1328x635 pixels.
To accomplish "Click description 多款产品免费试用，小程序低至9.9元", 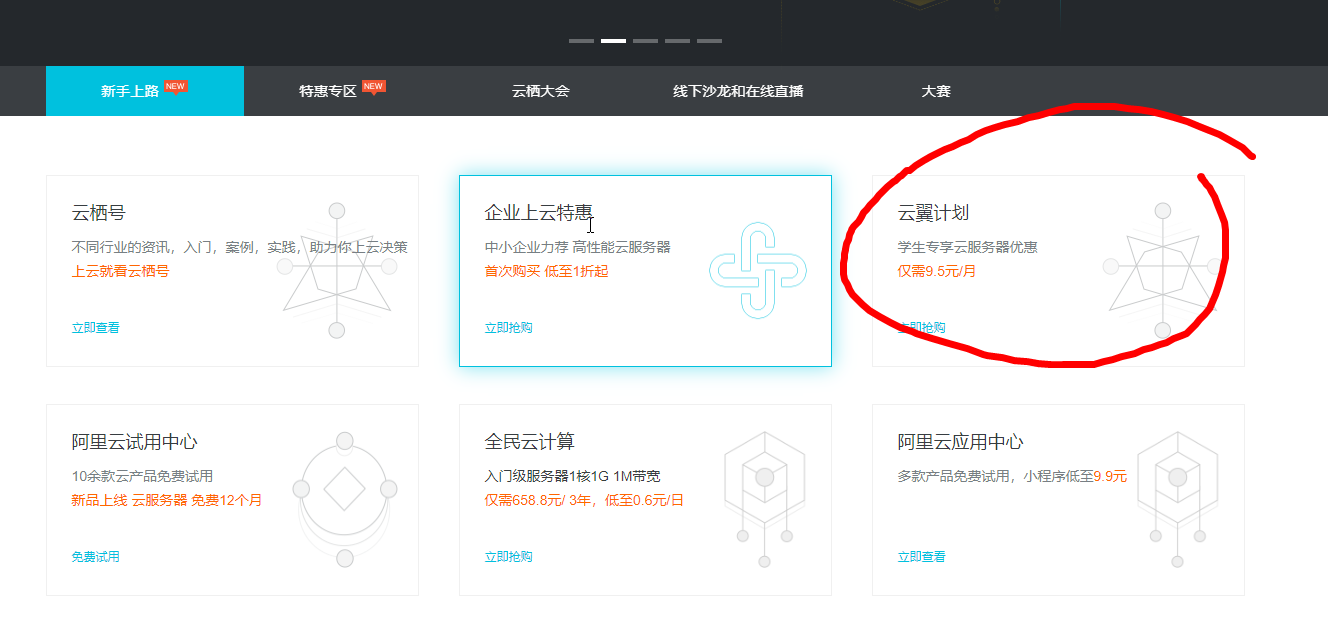I will [x=1012, y=476].
